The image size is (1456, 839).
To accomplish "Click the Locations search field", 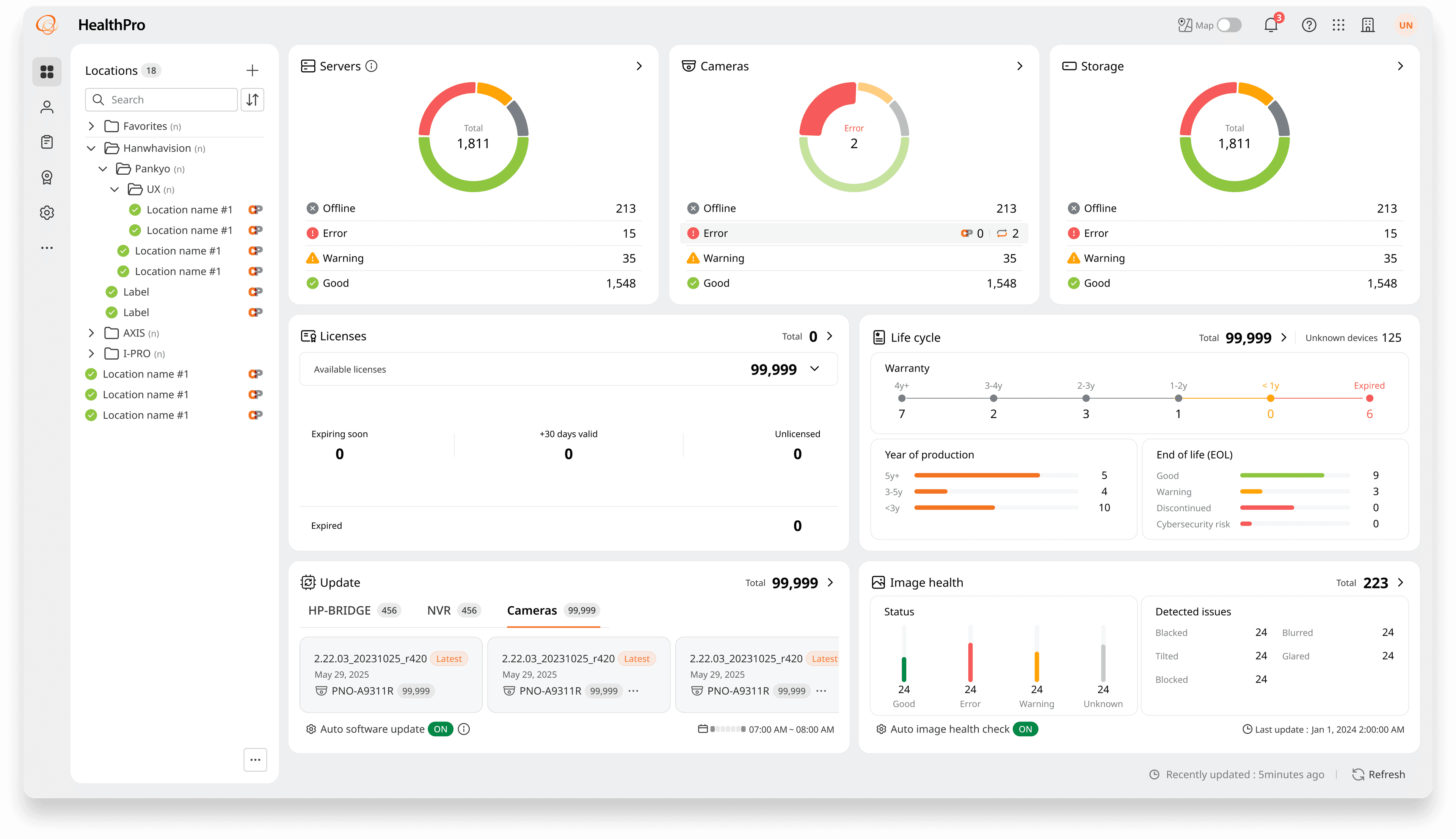I will (161, 100).
